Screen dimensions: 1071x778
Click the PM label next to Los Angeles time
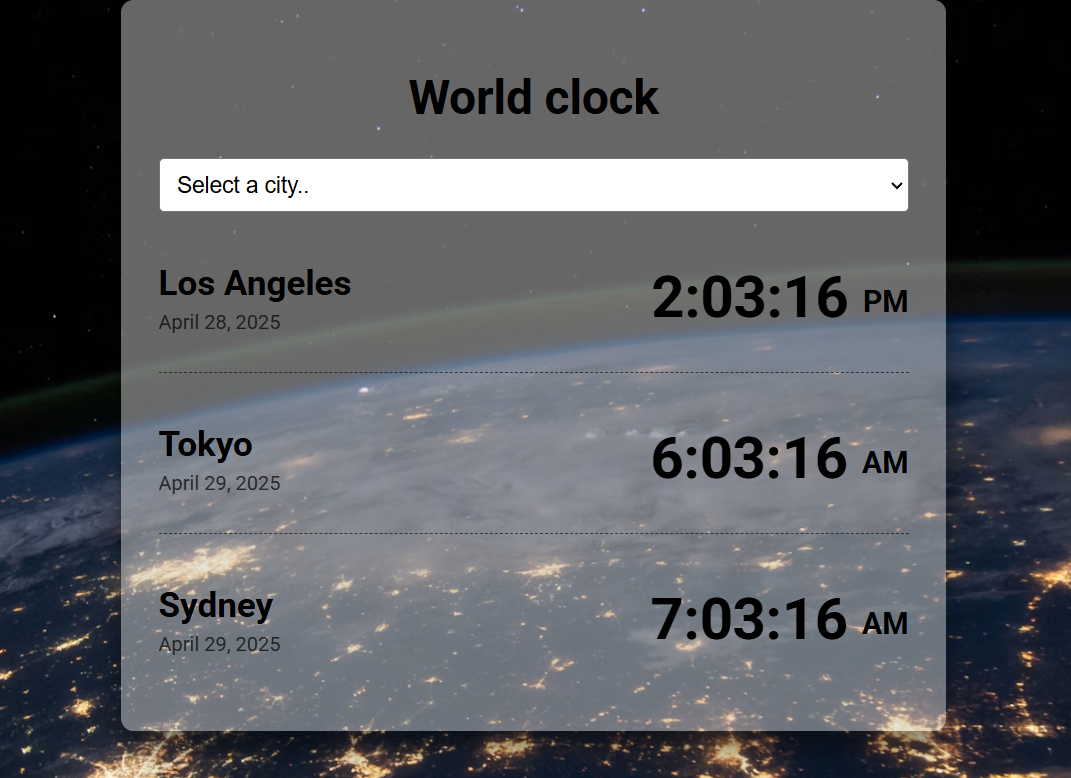pyautogui.click(x=885, y=301)
